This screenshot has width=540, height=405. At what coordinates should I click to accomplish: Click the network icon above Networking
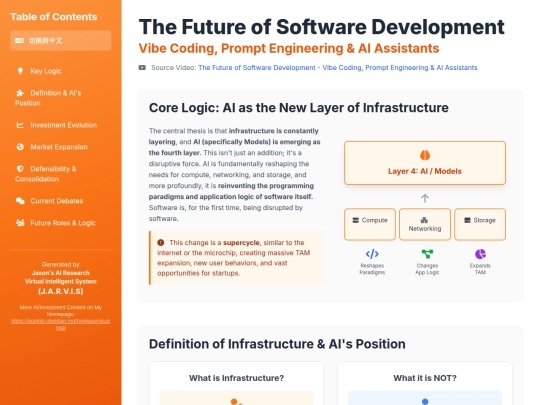click(x=424, y=220)
